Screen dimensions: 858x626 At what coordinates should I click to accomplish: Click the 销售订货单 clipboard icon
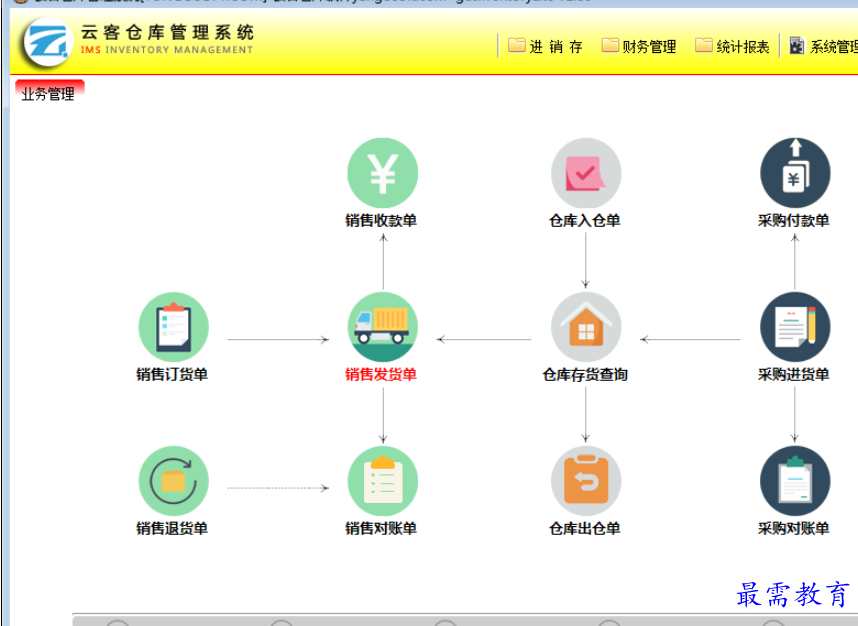pos(173,325)
